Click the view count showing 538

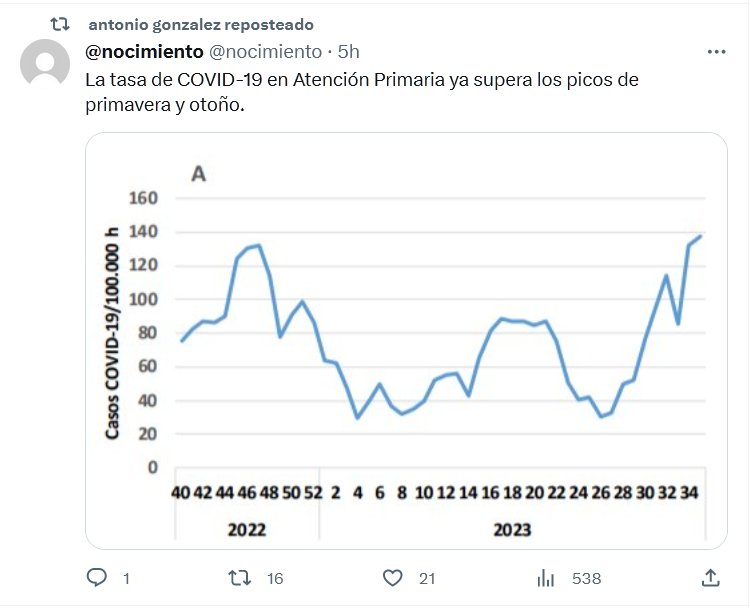tap(586, 578)
